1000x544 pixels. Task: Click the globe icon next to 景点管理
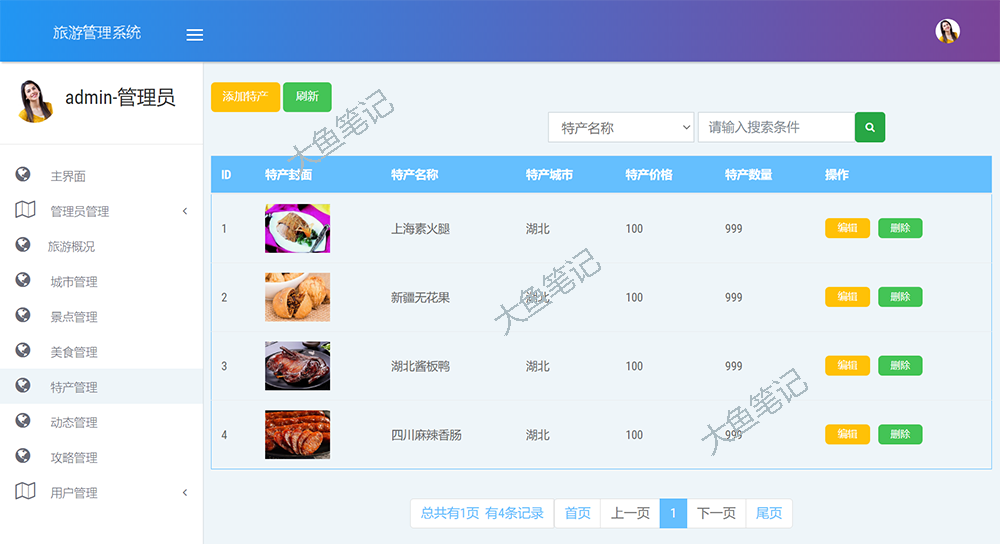tap(23, 314)
